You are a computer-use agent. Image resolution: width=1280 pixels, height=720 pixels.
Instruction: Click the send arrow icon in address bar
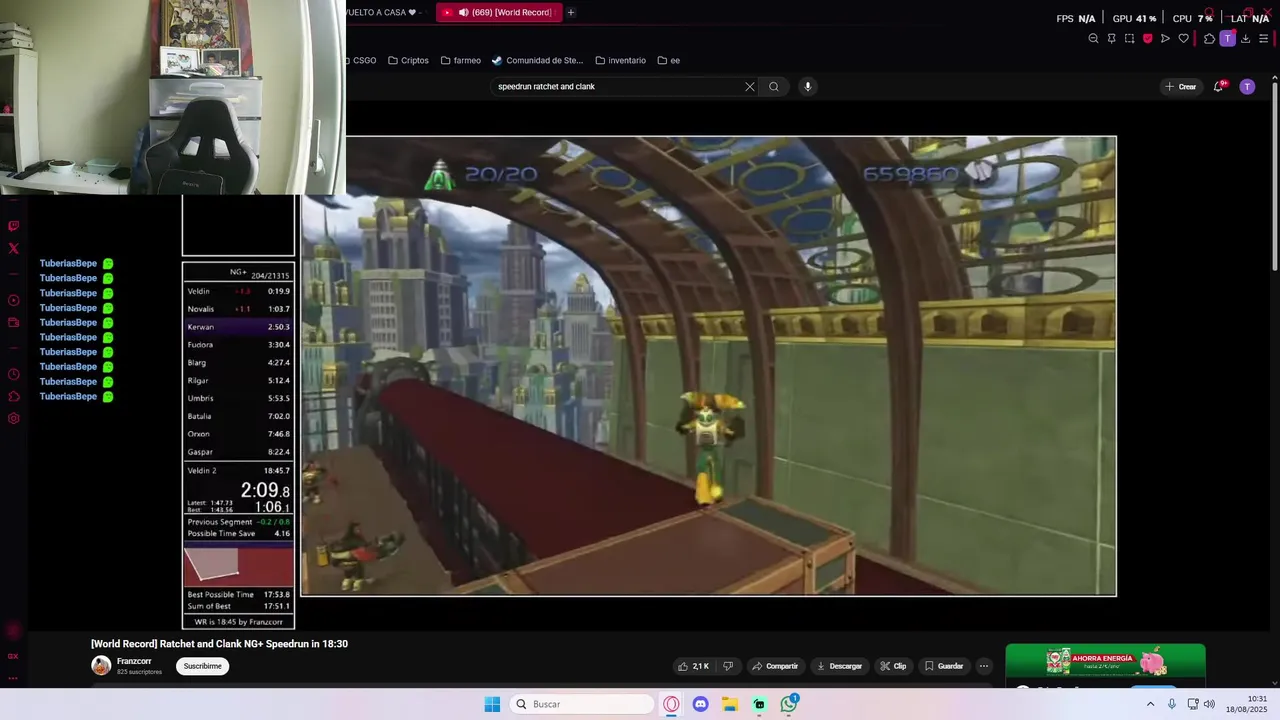1165,38
